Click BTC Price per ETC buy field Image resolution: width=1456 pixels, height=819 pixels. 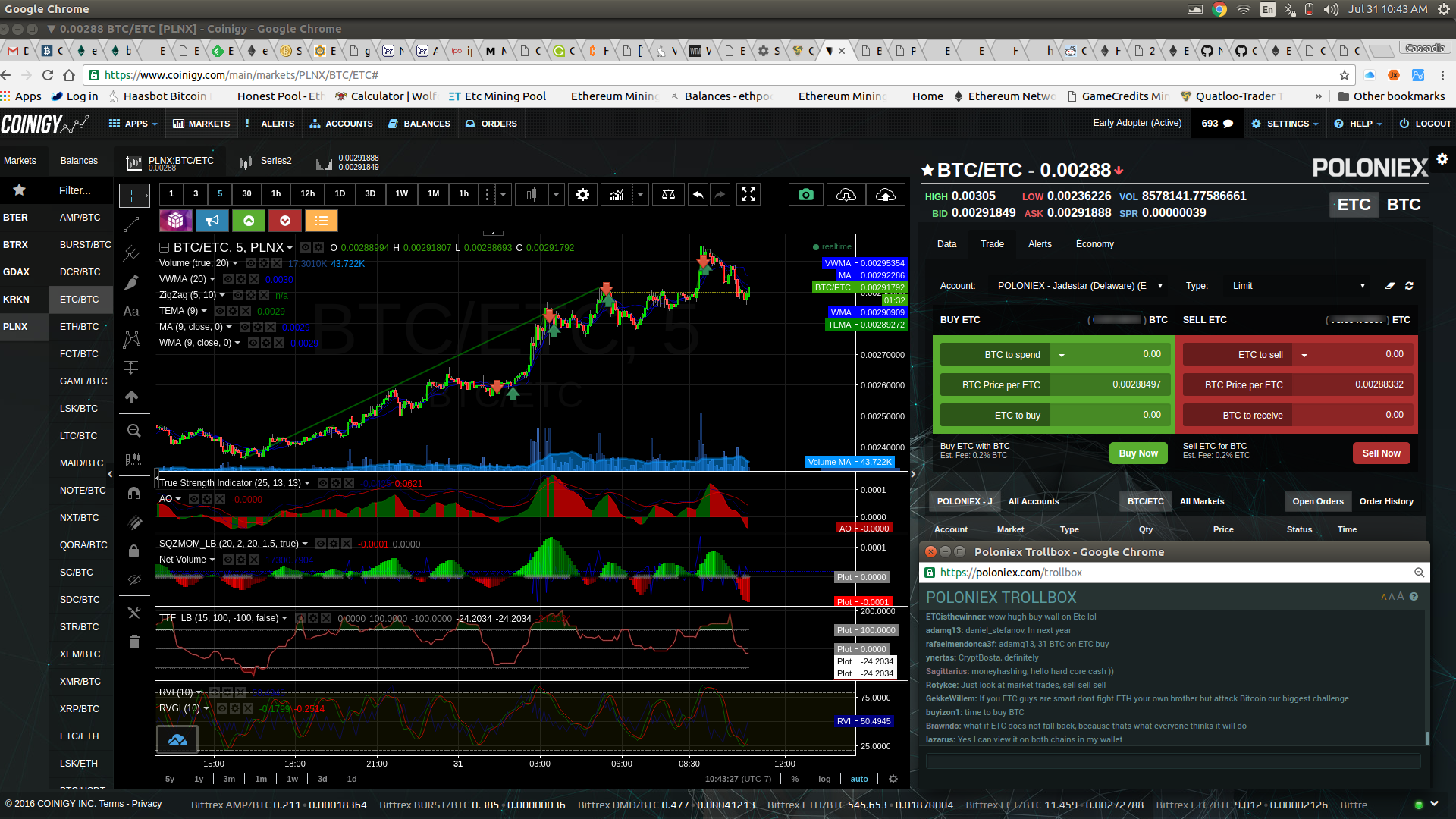tap(1109, 384)
